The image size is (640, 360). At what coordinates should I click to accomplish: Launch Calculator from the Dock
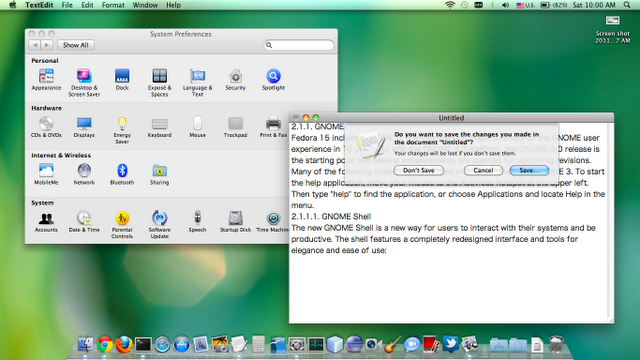click(258, 344)
